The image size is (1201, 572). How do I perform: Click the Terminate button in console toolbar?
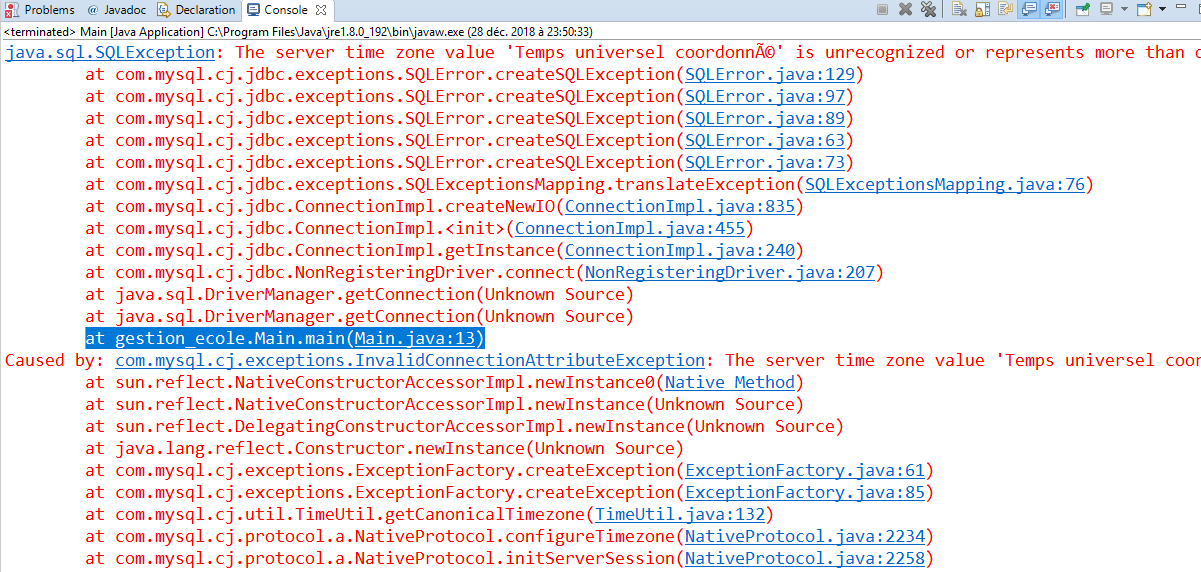tap(882, 9)
